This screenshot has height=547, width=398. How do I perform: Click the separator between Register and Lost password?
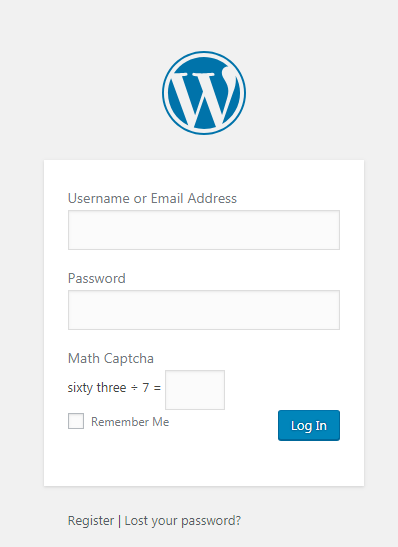point(119,521)
